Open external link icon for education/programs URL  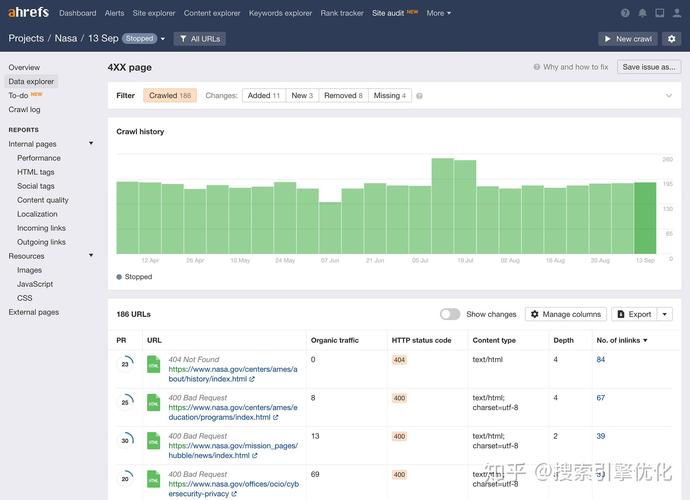(275, 417)
